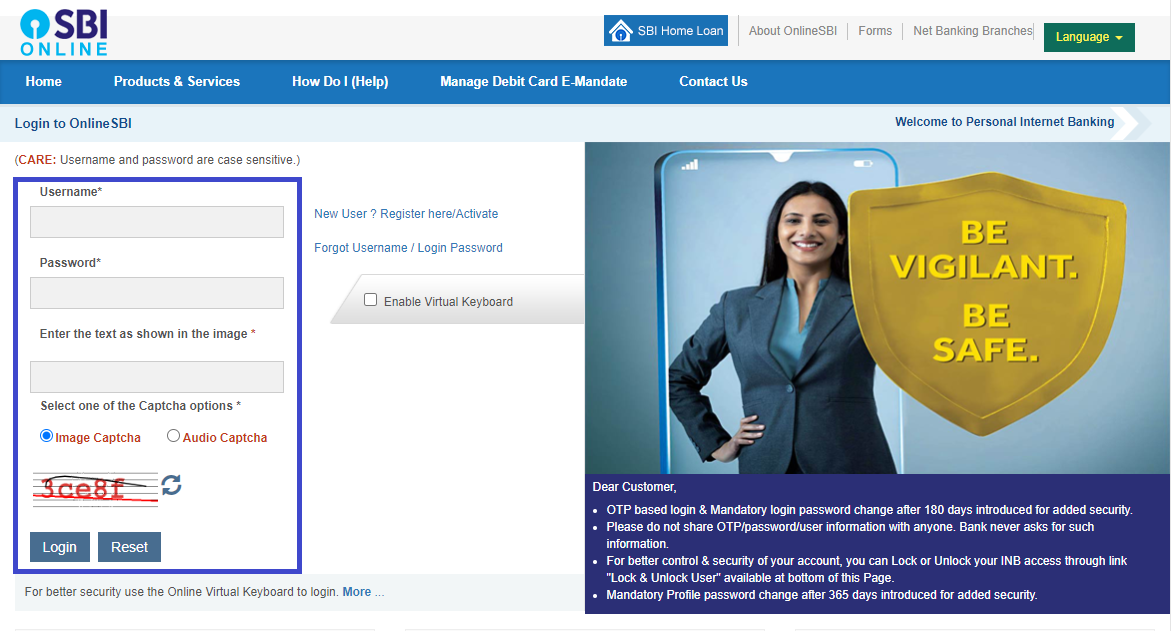Click New User Register here/Activate link

(406, 214)
